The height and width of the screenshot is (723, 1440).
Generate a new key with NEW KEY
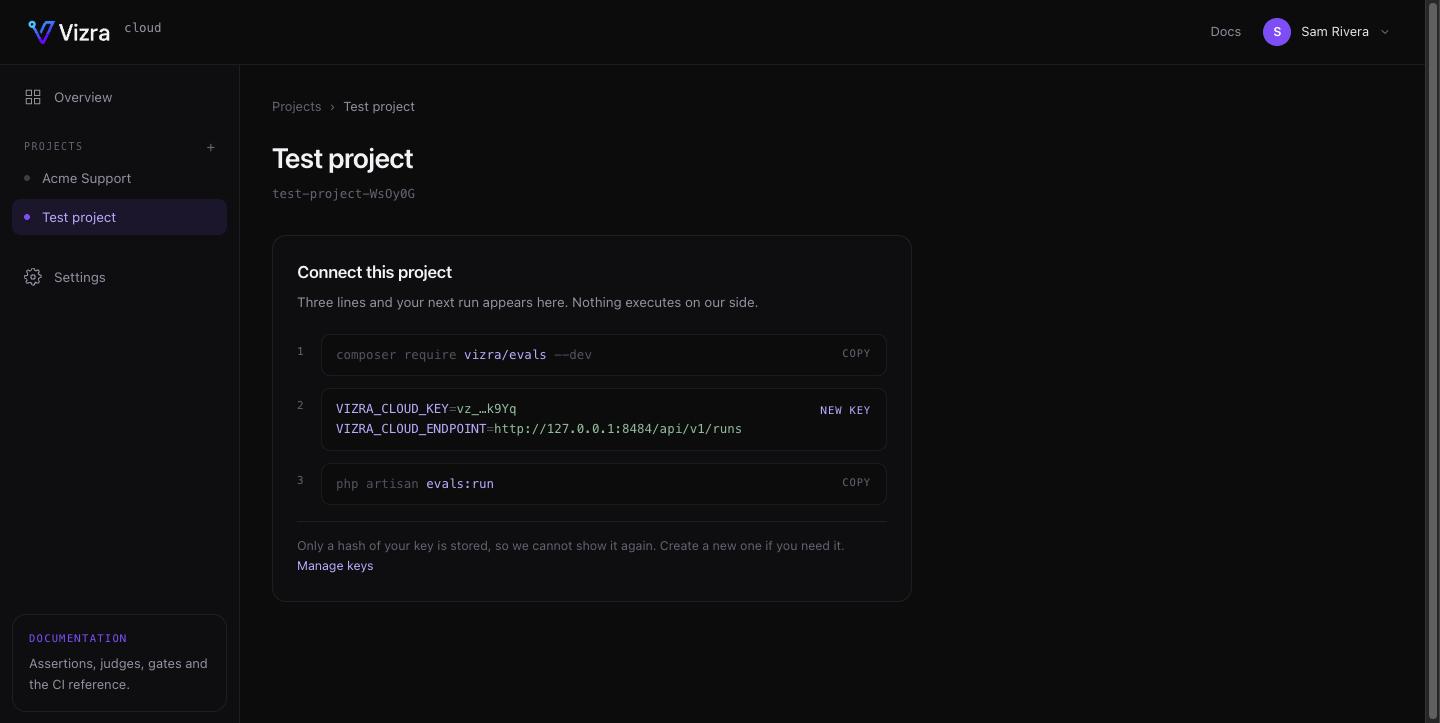click(x=845, y=410)
